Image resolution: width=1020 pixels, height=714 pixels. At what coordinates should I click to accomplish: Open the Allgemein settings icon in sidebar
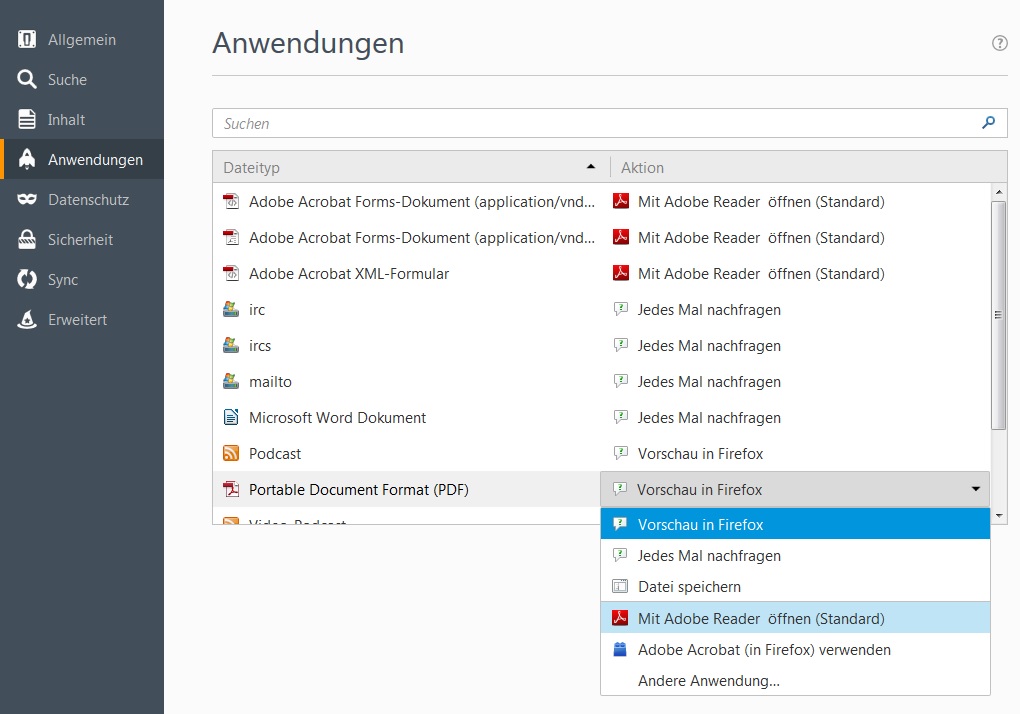27,40
